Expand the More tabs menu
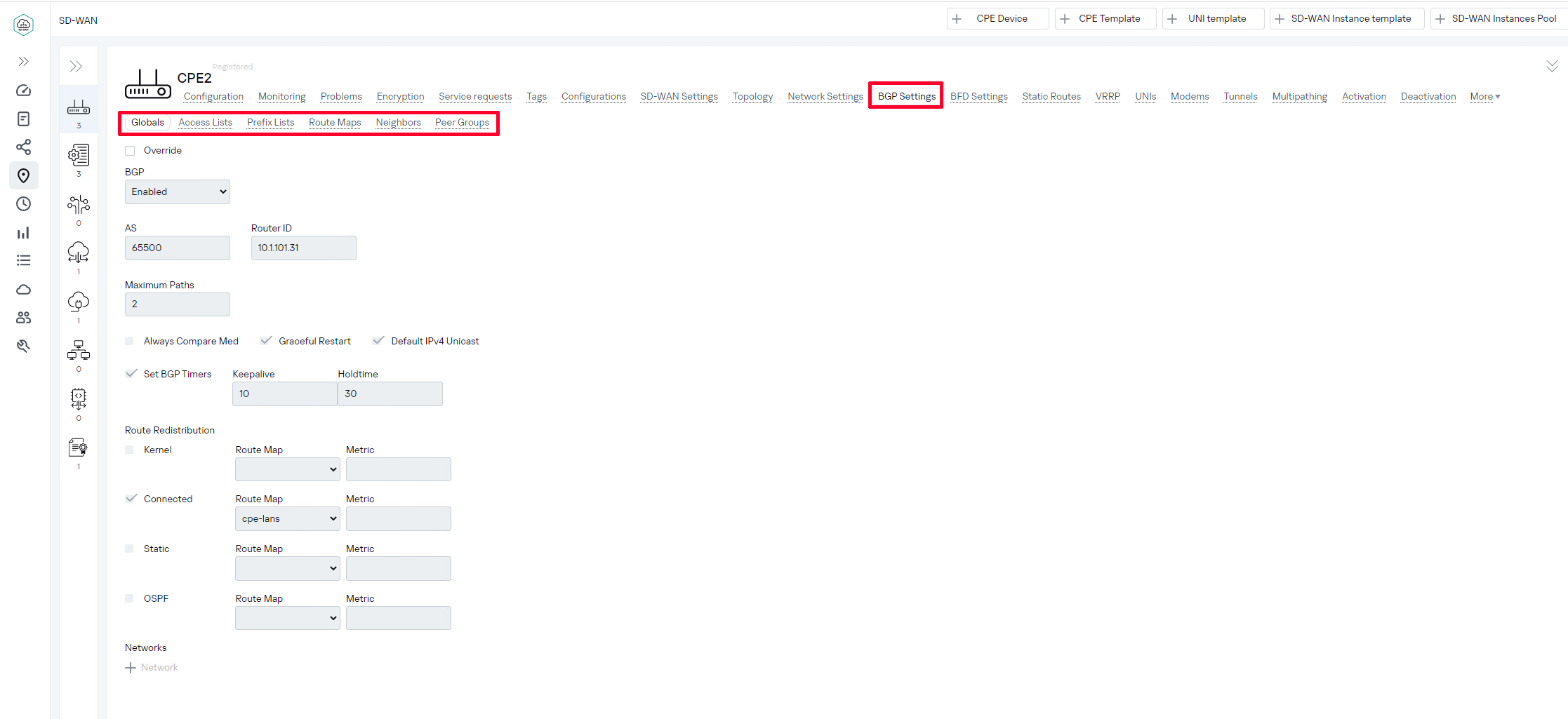1568x719 pixels. pos(1484,97)
